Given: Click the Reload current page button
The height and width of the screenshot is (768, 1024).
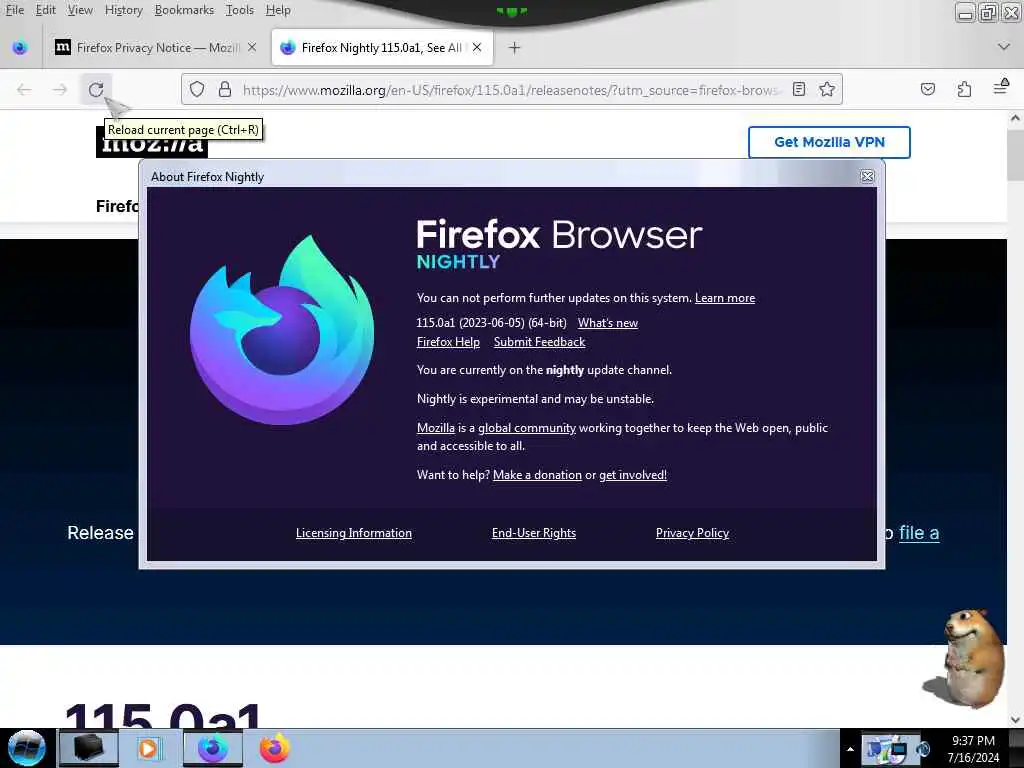Looking at the screenshot, I should tap(96, 89).
